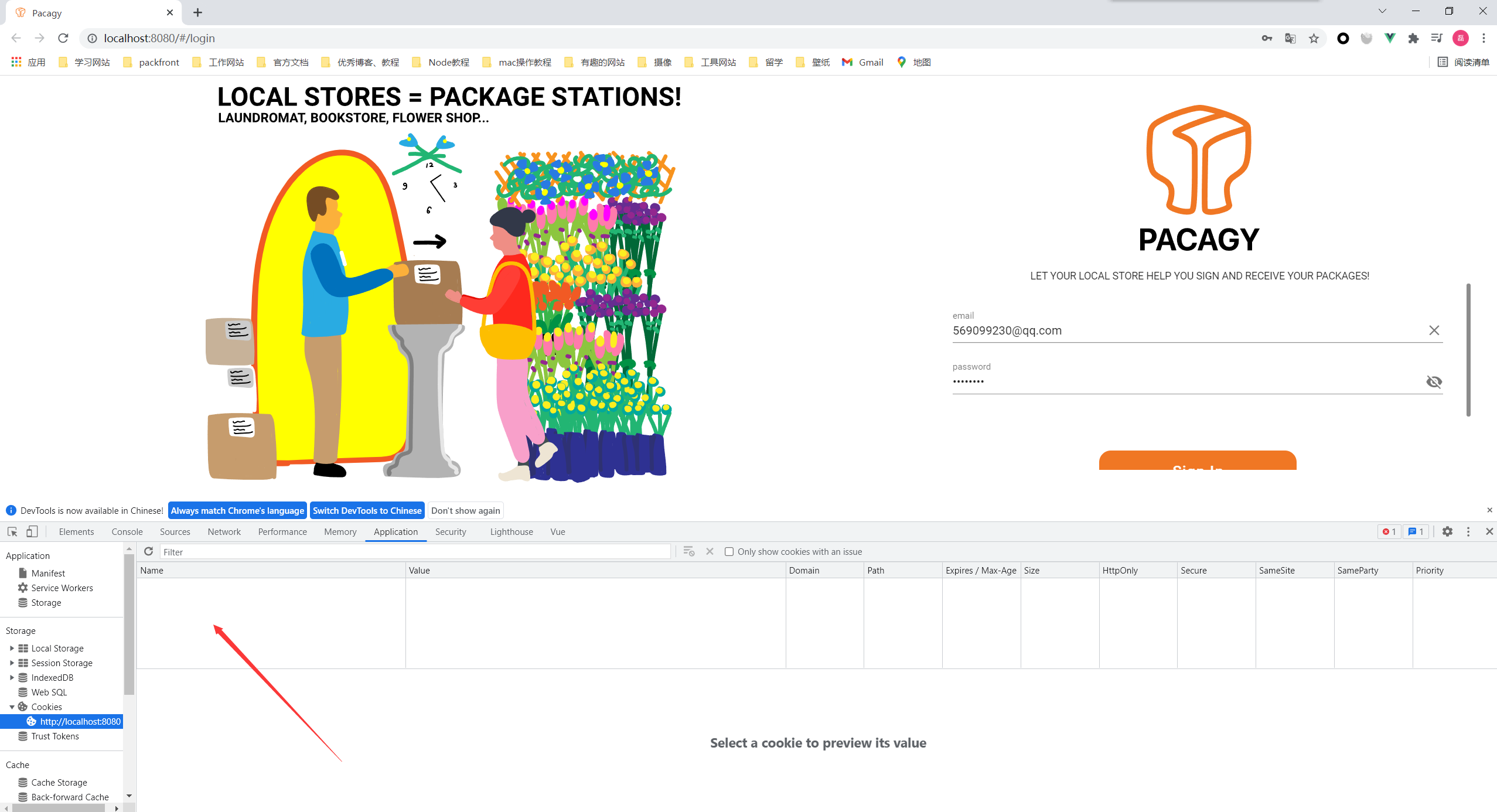Expand the IndexedDB tree node

pyautogui.click(x=12, y=677)
